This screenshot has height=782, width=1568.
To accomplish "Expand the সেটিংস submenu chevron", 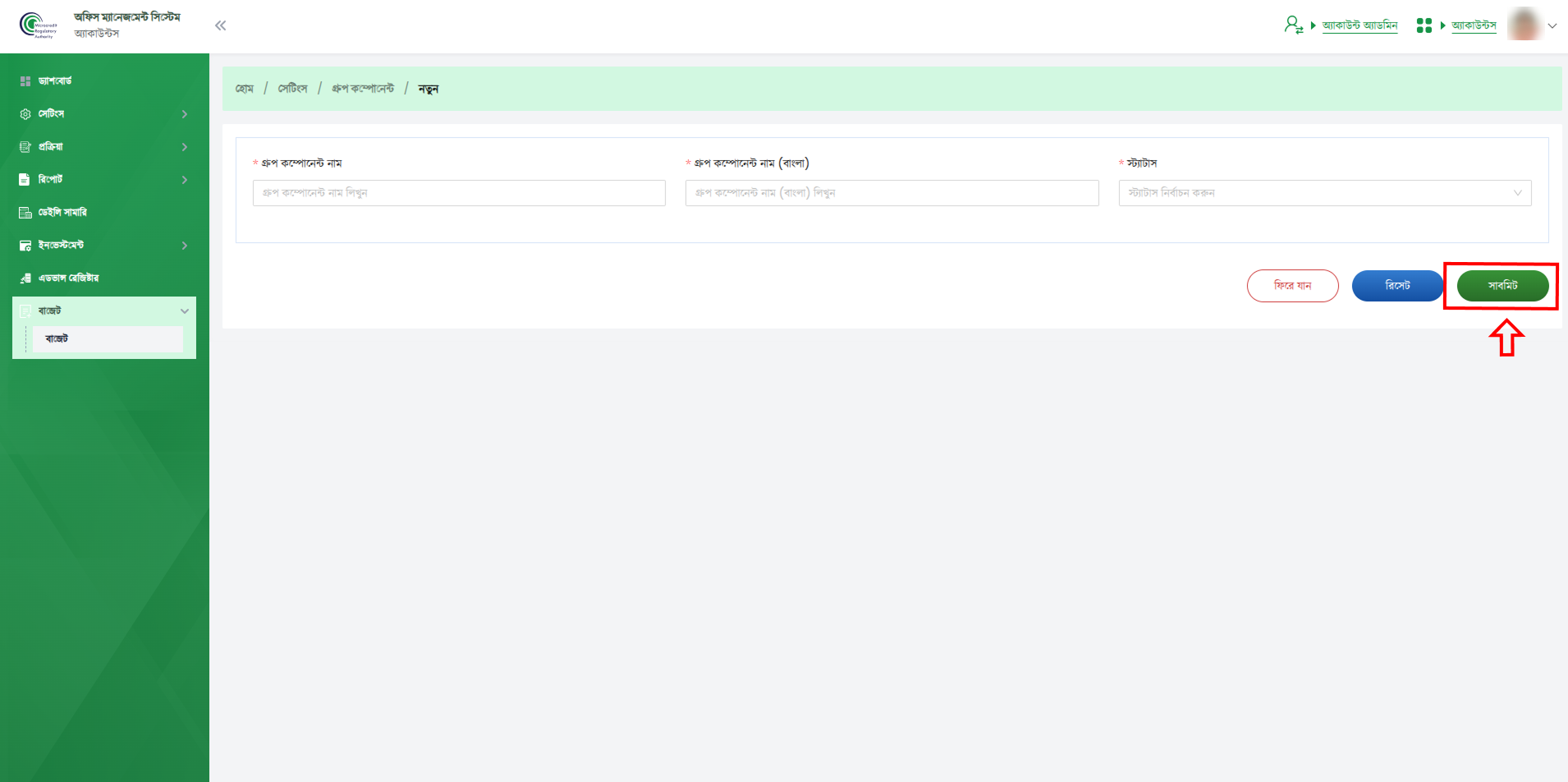I will (x=185, y=114).
